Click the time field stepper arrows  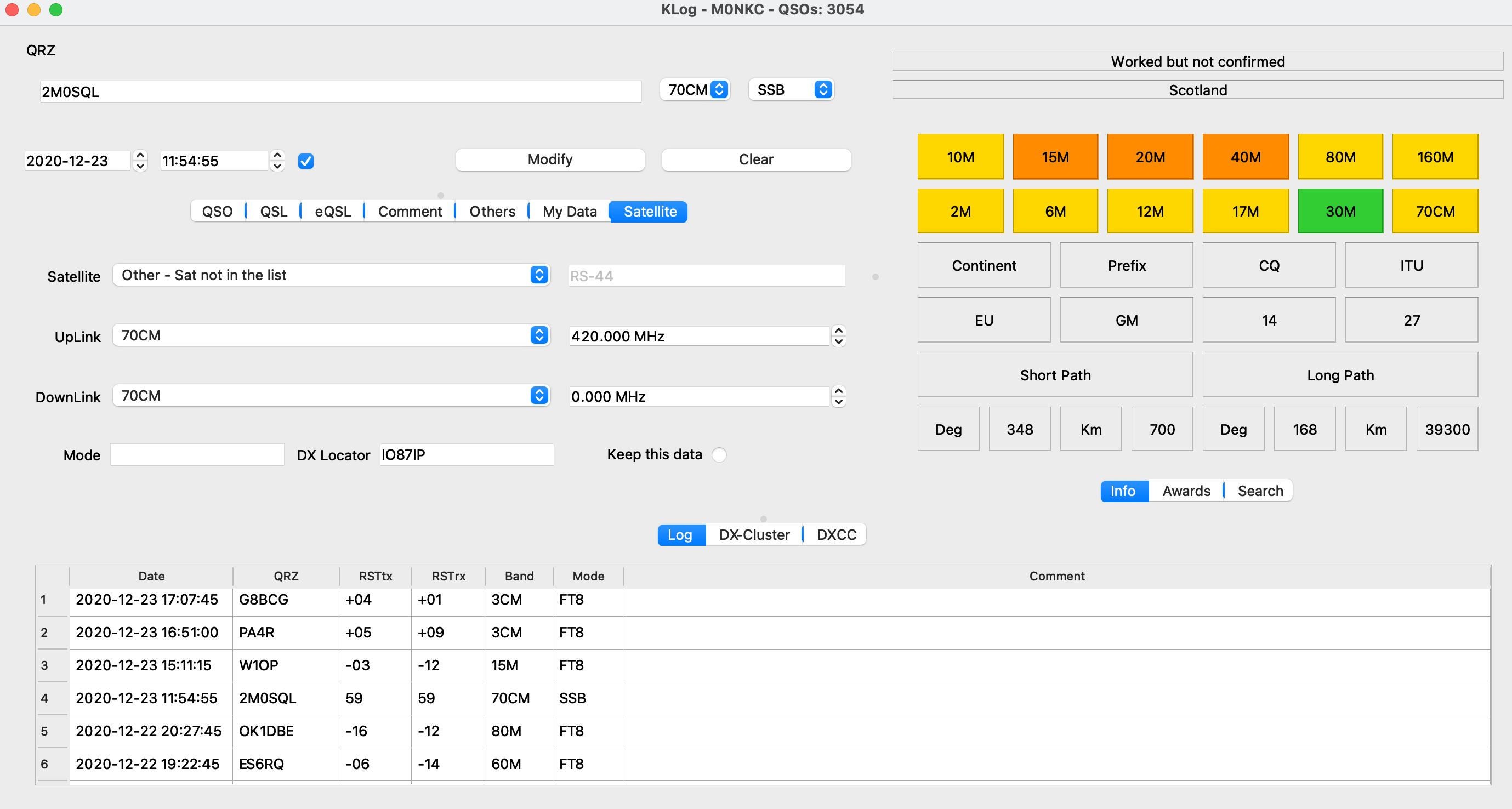tap(277, 161)
